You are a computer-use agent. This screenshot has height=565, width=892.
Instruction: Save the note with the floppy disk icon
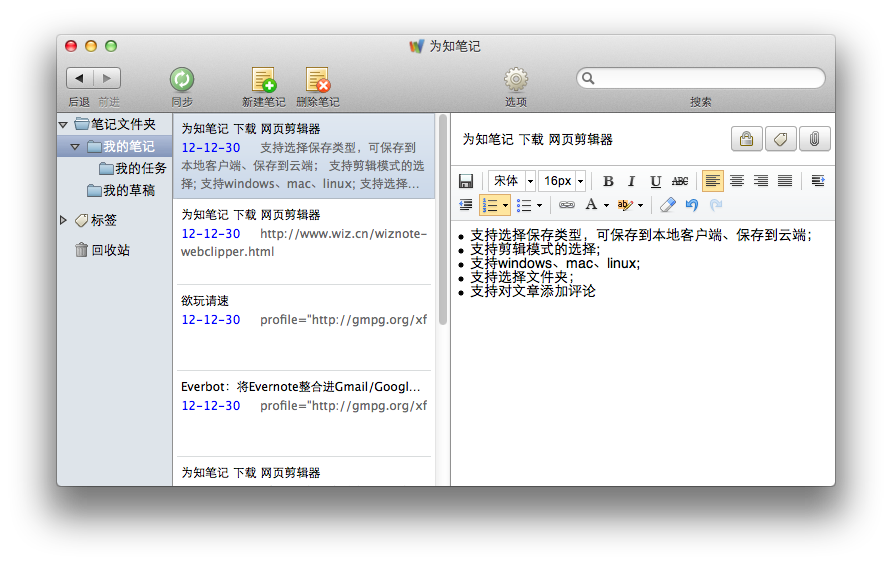click(466, 181)
